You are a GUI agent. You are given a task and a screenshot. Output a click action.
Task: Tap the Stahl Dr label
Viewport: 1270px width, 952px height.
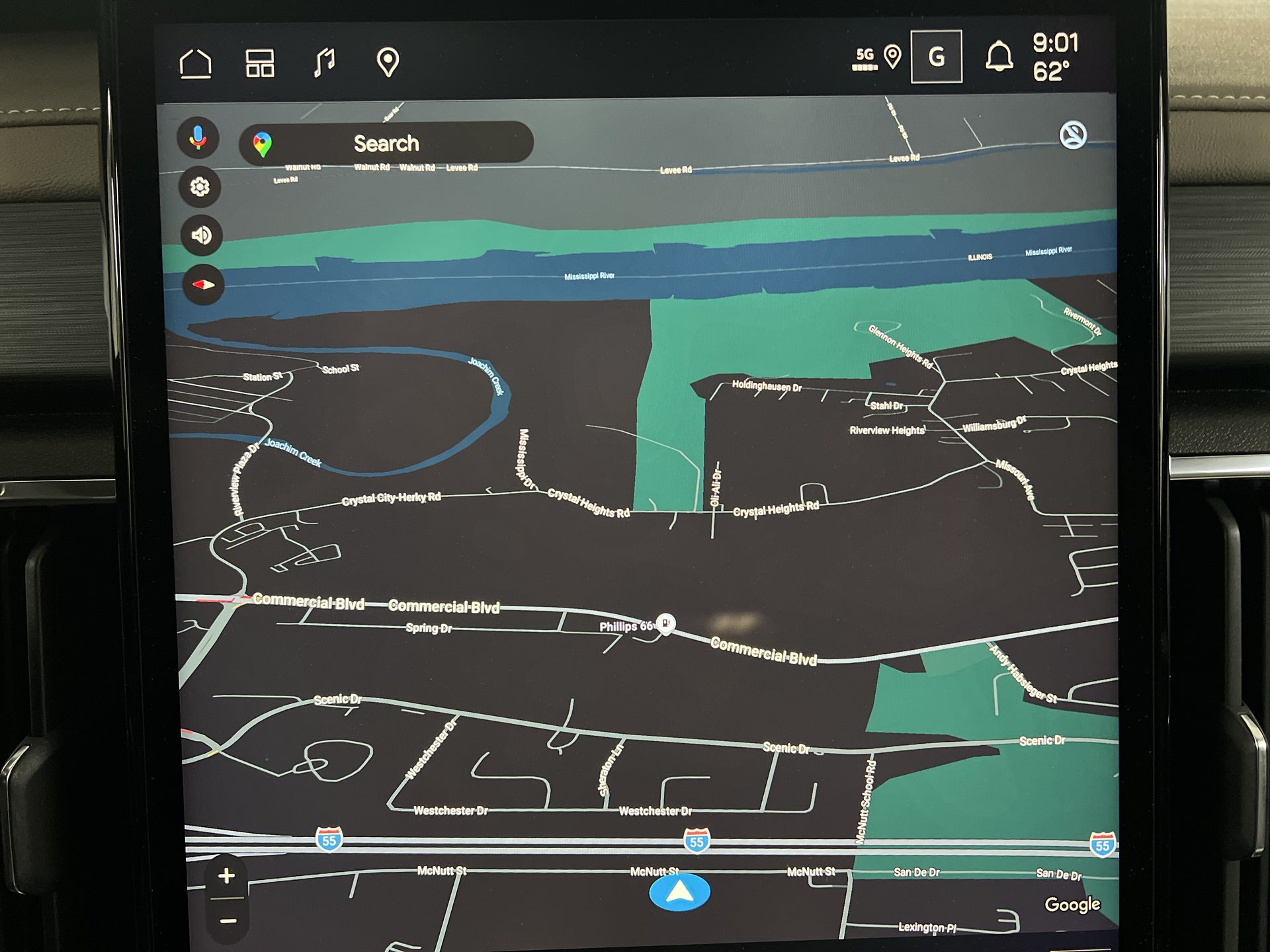[887, 406]
